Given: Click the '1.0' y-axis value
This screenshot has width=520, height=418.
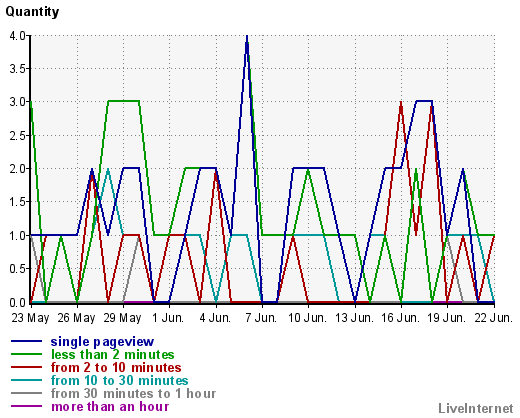Looking at the screenshot, I should [18, 236].
